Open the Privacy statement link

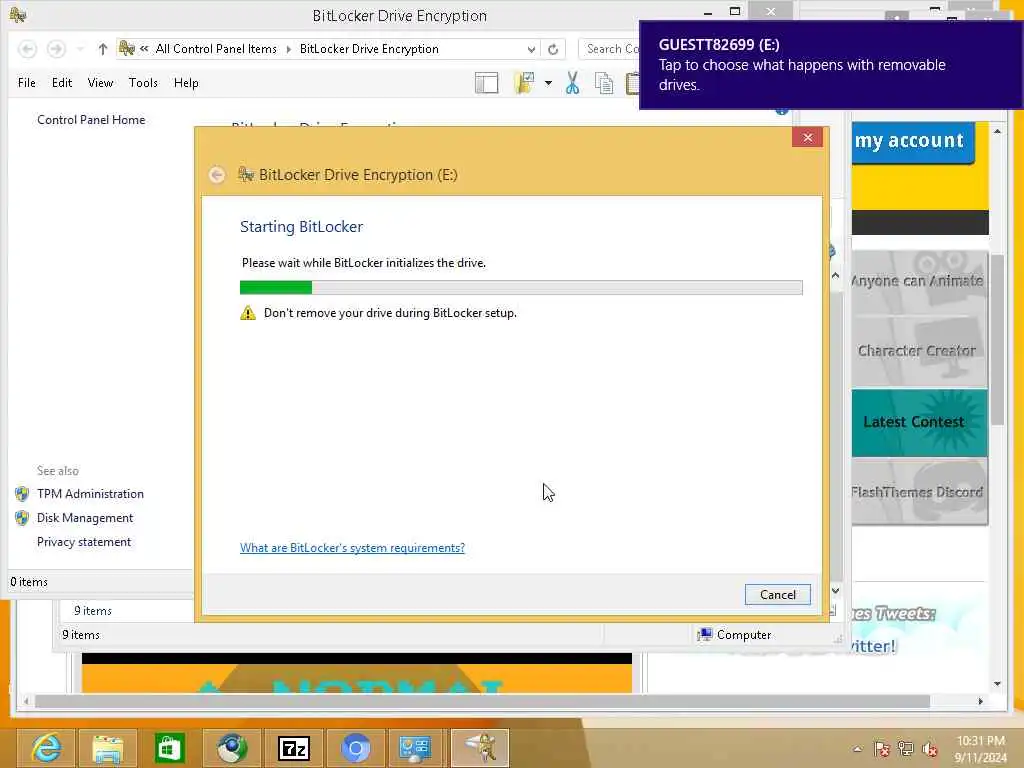coord(84,542)
